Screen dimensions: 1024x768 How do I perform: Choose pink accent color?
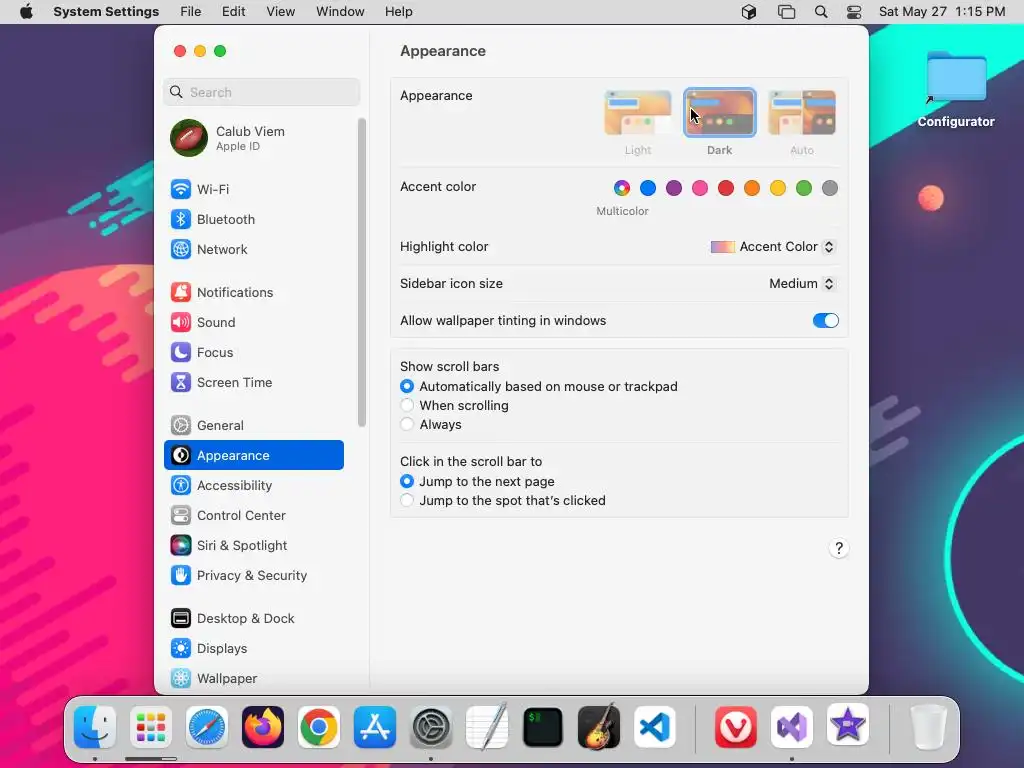[700, 188]
